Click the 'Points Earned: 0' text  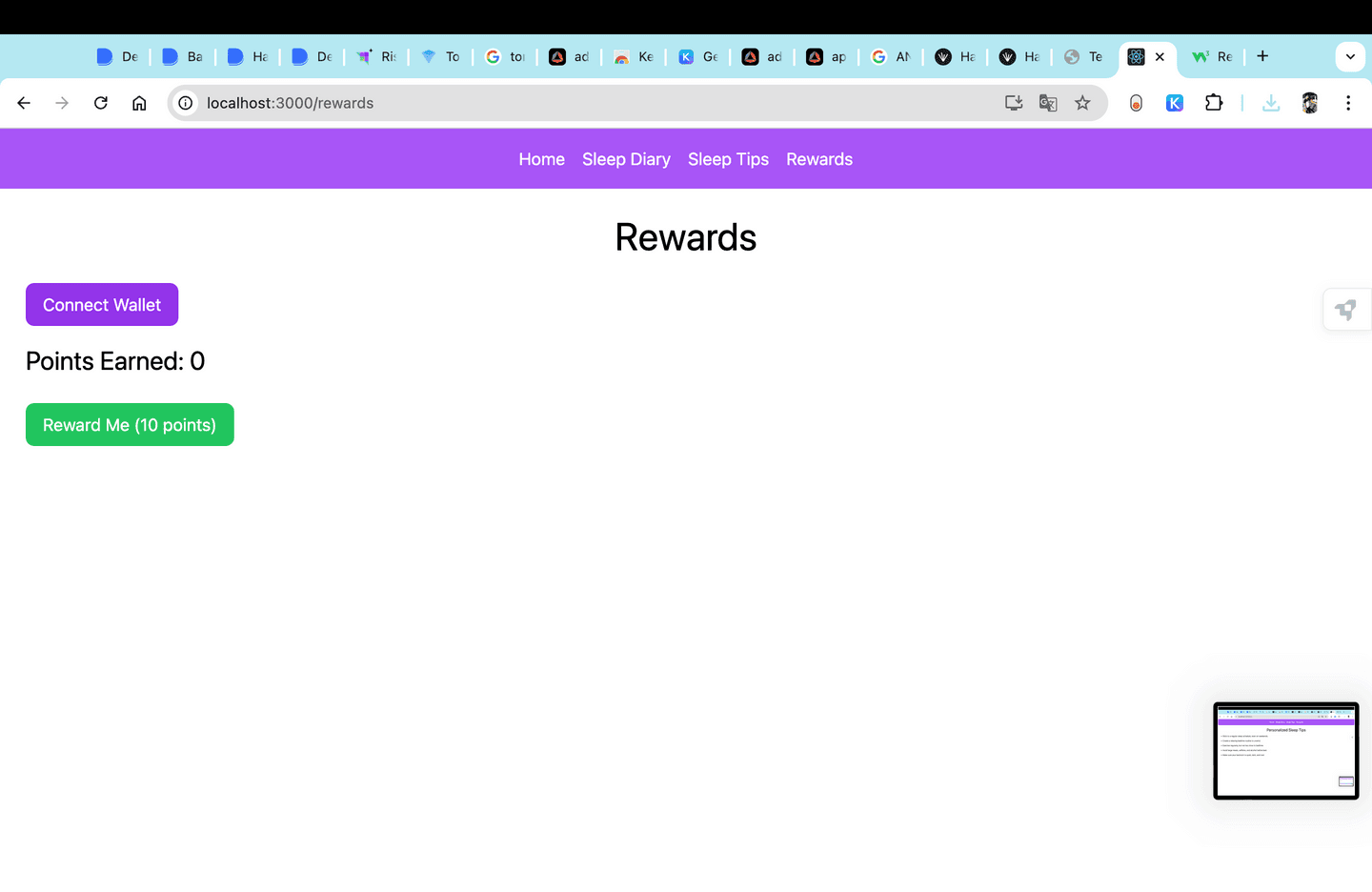coord(115,361)
